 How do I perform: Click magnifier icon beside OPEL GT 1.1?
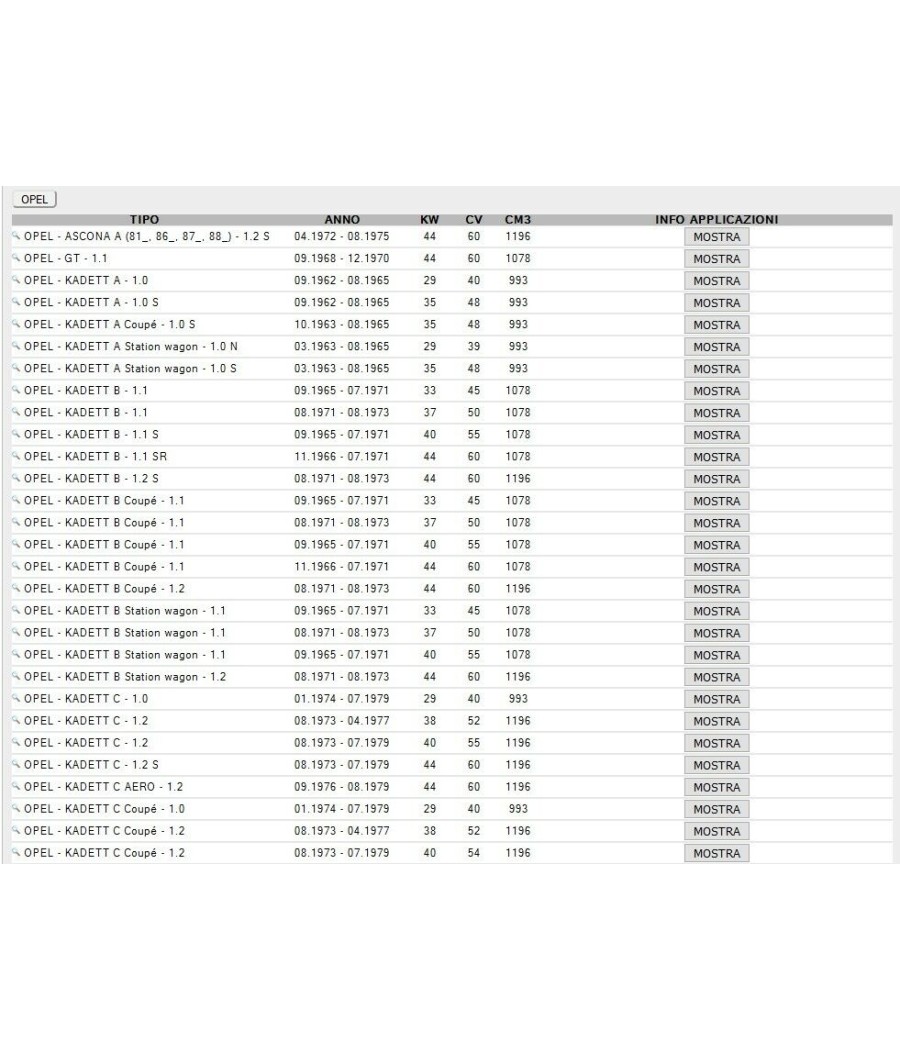[x=16, y=258]
